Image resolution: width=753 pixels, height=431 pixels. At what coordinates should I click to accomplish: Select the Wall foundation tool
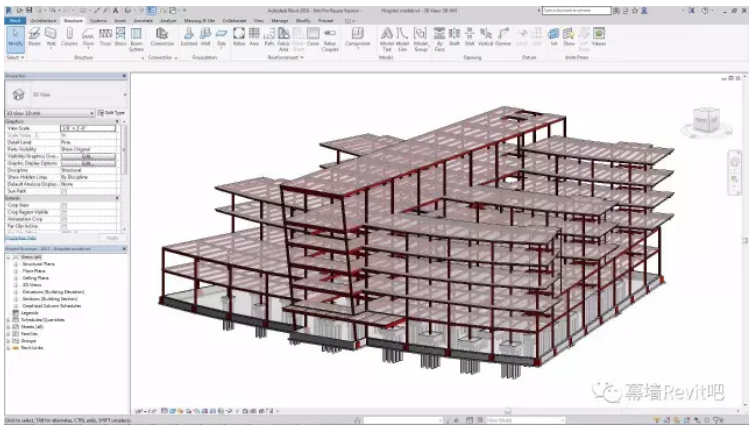(x=206, y=37)
